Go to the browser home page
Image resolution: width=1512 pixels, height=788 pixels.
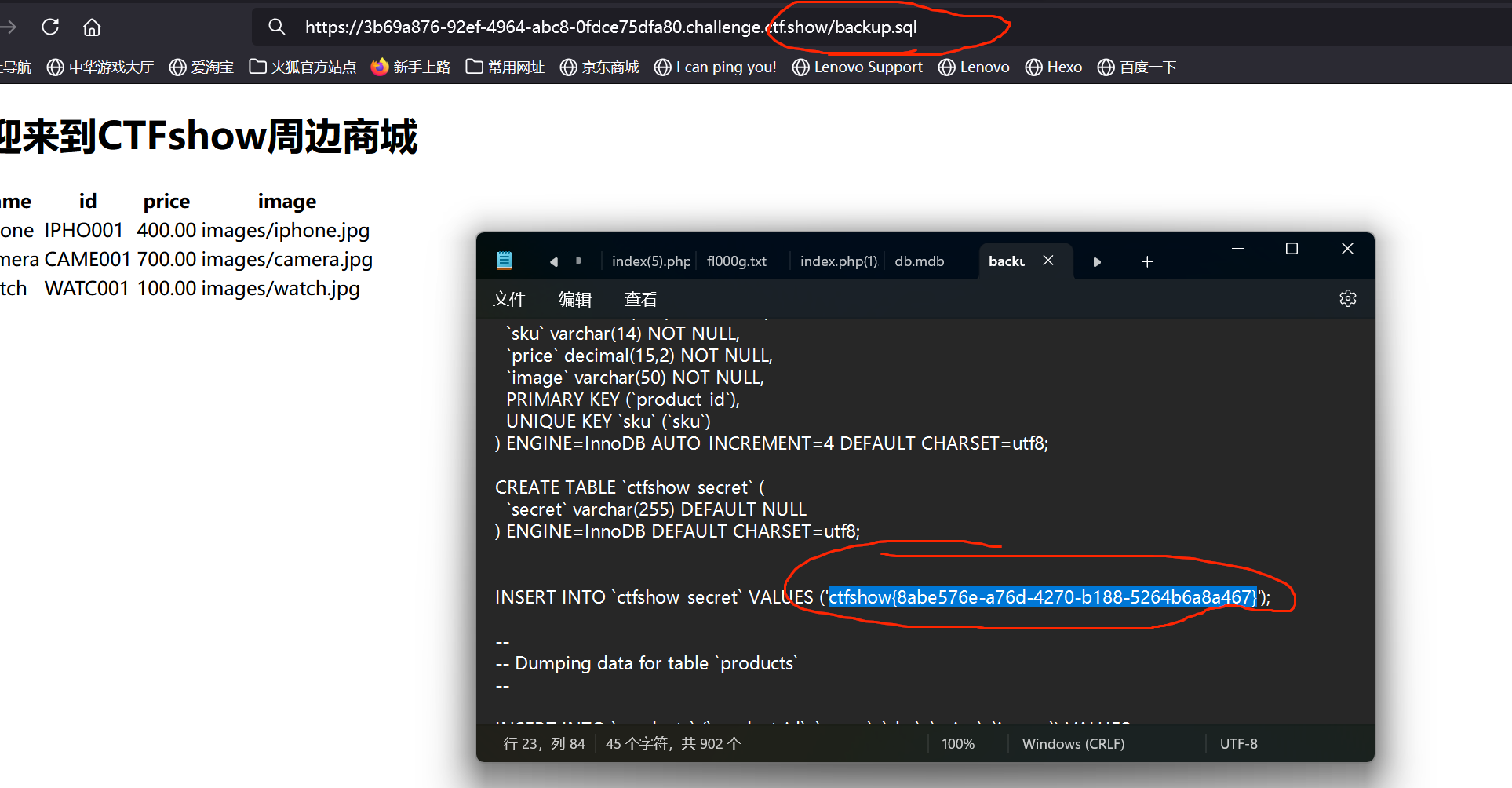pyautogui.click(x=91, y=26)
